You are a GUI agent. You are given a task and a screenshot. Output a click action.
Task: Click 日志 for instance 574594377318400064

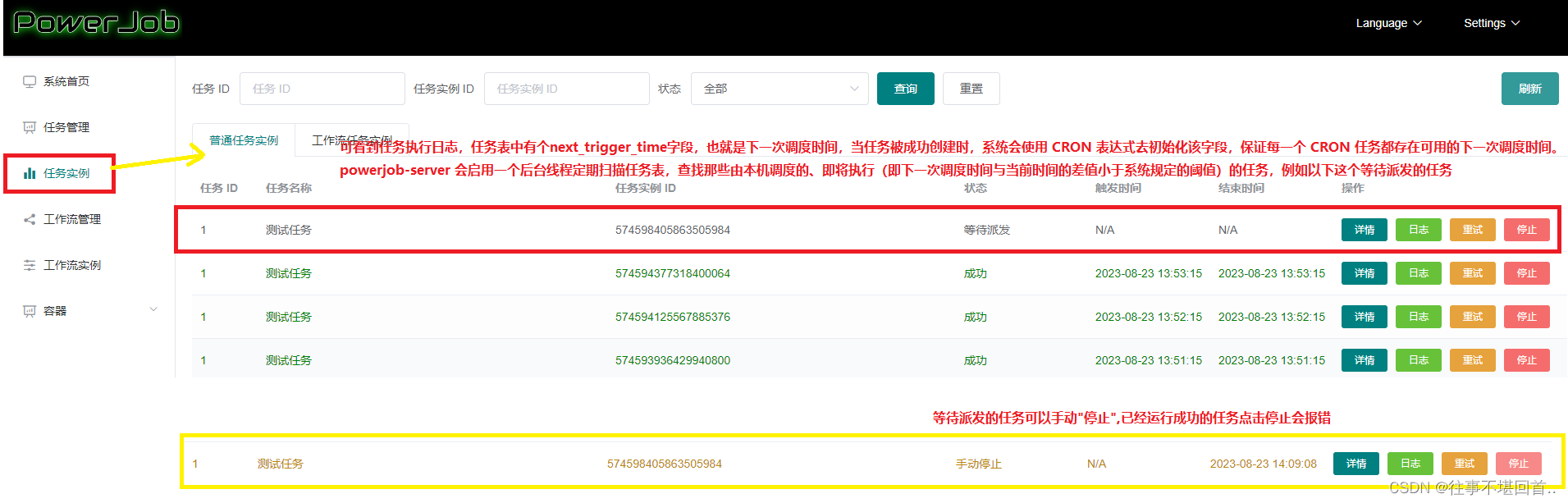click(x=1419, y=273)
